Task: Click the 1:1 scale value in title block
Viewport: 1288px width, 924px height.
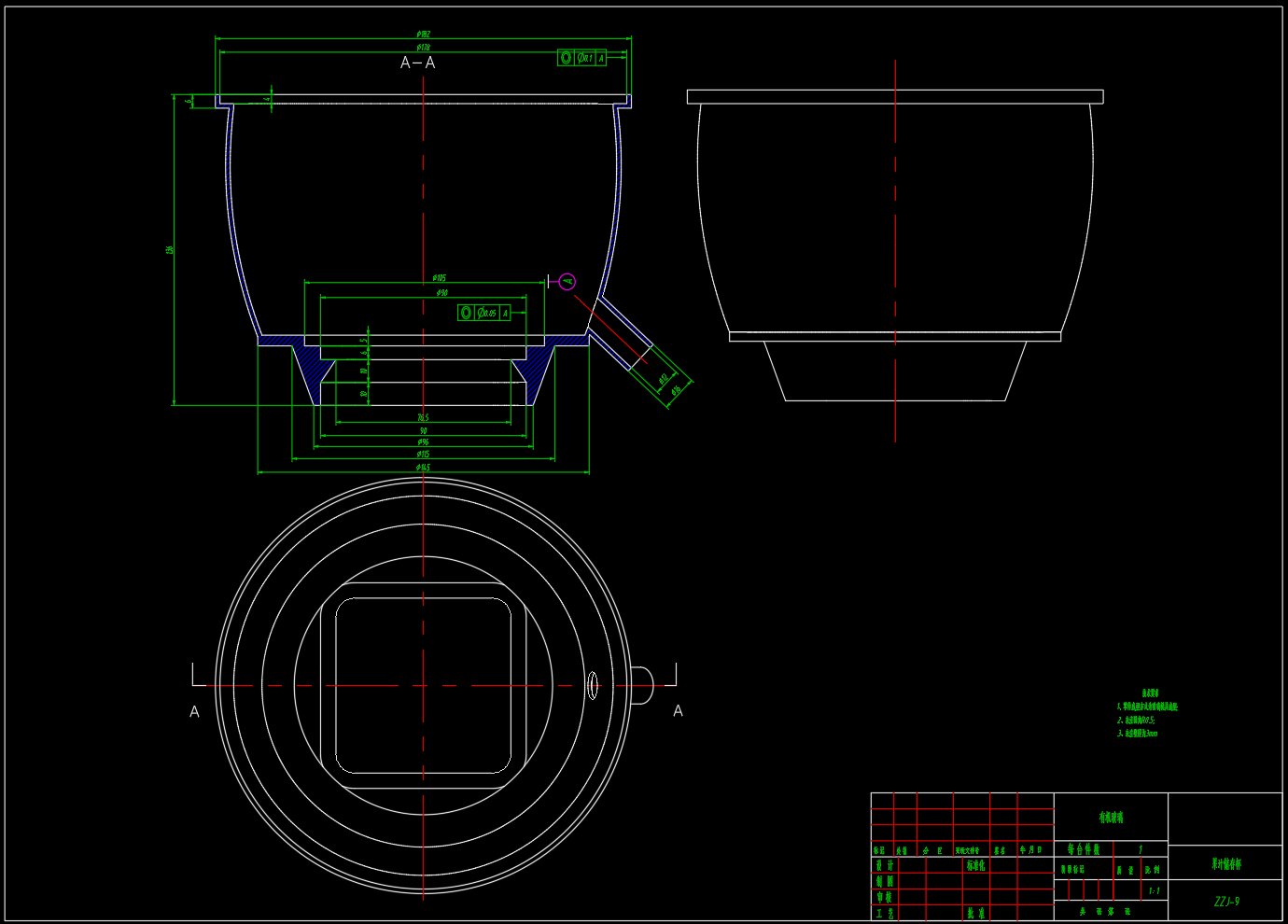Action: pyautogui.click(x=1155, y=891)
